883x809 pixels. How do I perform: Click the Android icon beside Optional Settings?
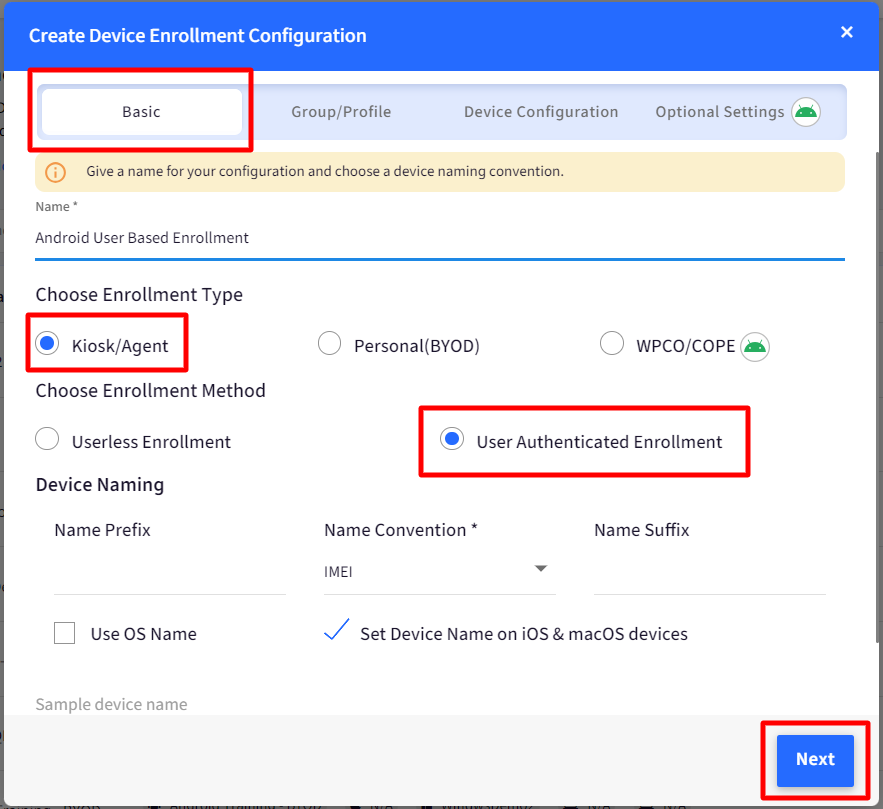[x=806, y=112]
